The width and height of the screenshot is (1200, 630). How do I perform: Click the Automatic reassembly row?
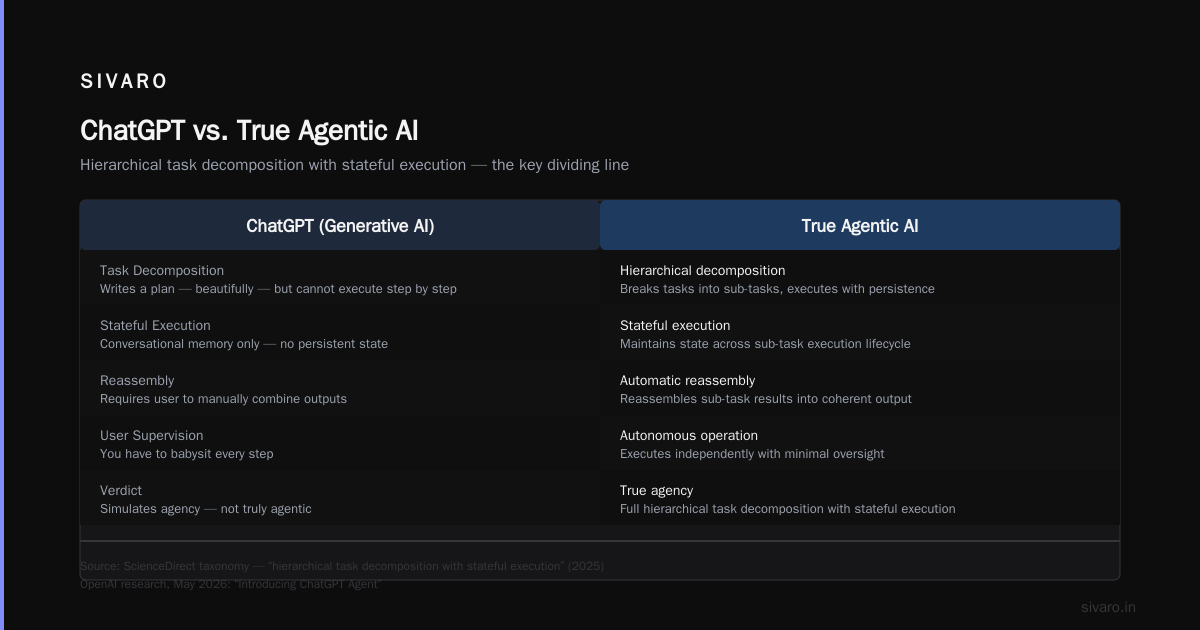point(860,389)
